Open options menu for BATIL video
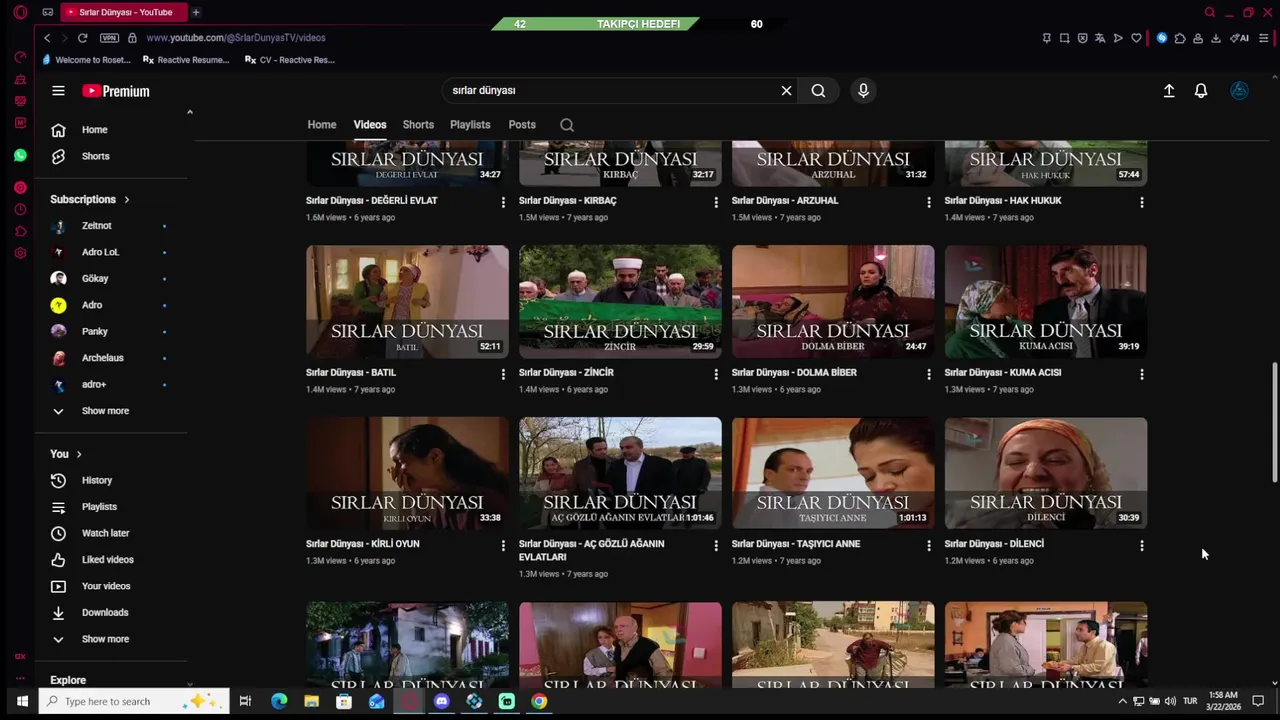Image resolution: width=1280 pixels, height=720 pixels. [x=503, y=374]
